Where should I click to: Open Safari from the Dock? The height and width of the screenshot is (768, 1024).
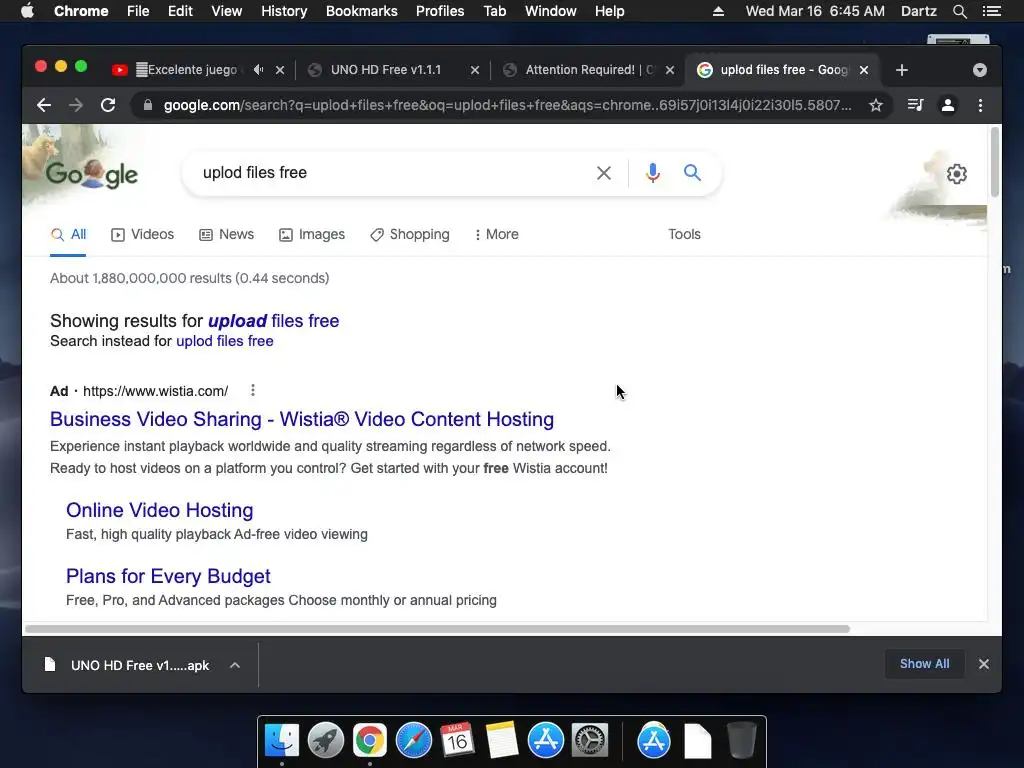(413, 741)
